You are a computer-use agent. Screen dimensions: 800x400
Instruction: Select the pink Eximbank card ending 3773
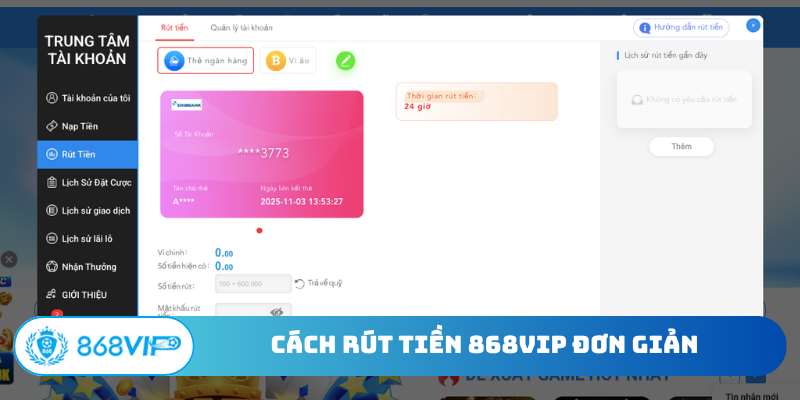[262, 154]
